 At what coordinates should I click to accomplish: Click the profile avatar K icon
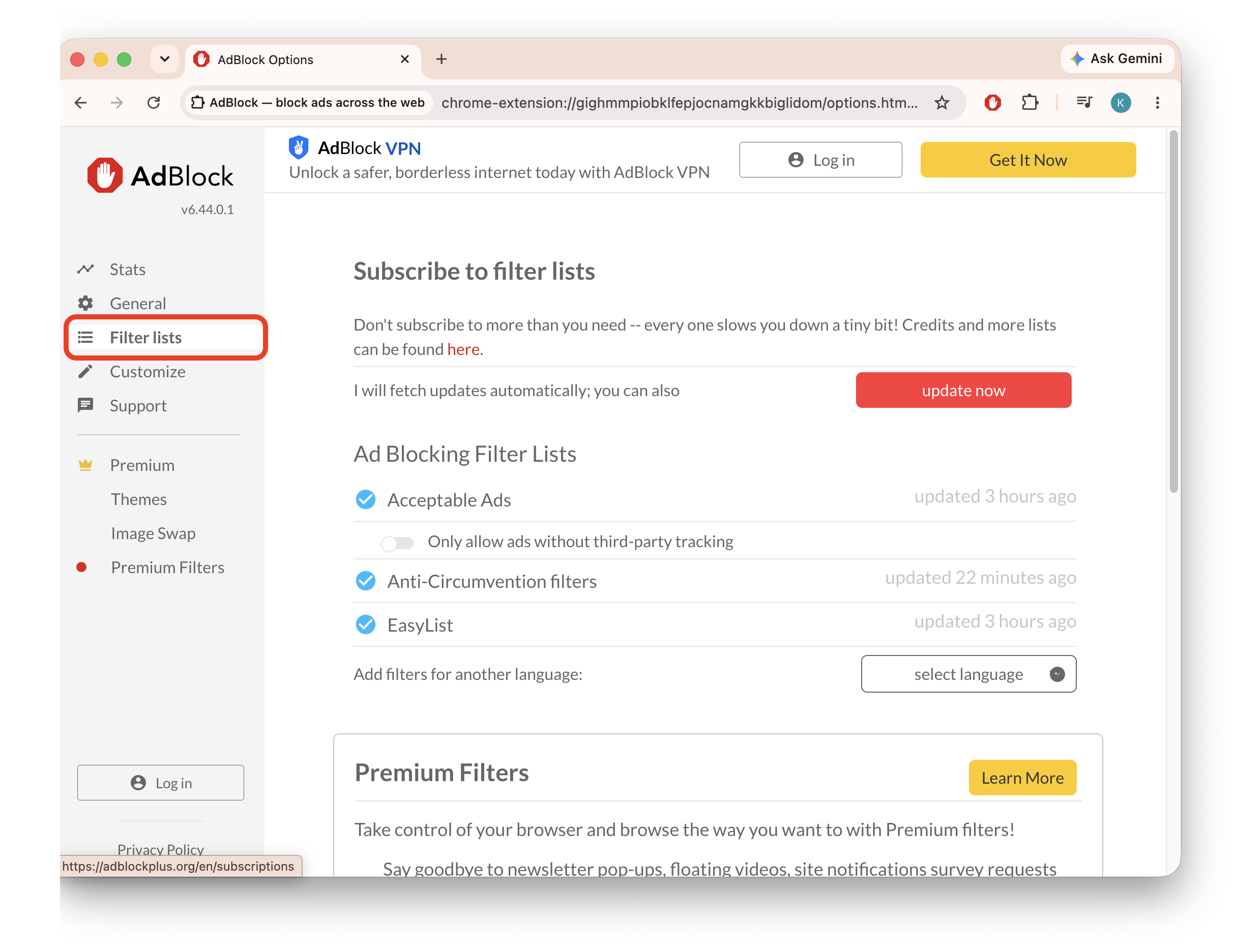pyautogui.click(x=1120, y=103)
